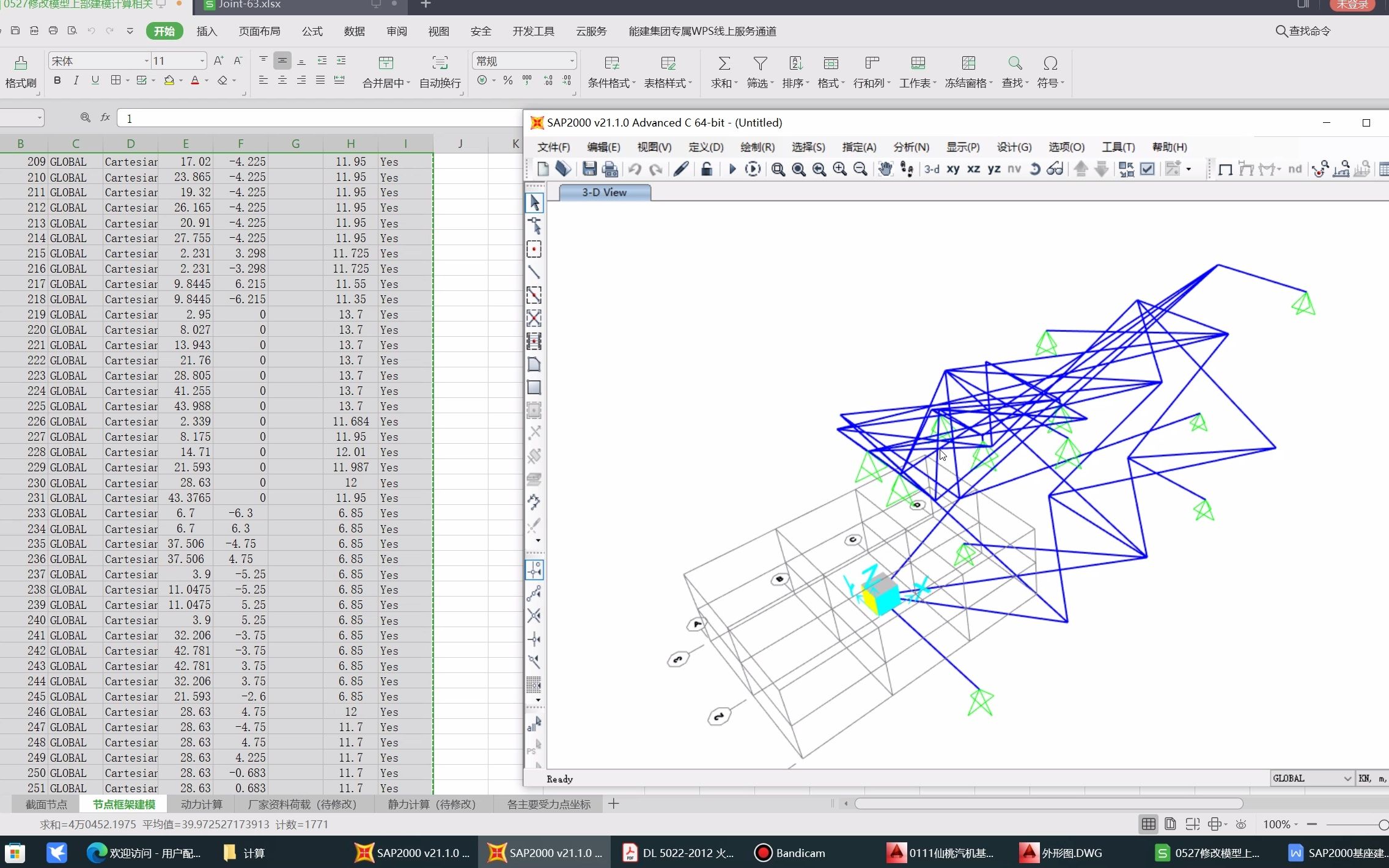1389x868 pixels.
Task: Click the 自动换行 wrap text button
Action: coord(440,72)
